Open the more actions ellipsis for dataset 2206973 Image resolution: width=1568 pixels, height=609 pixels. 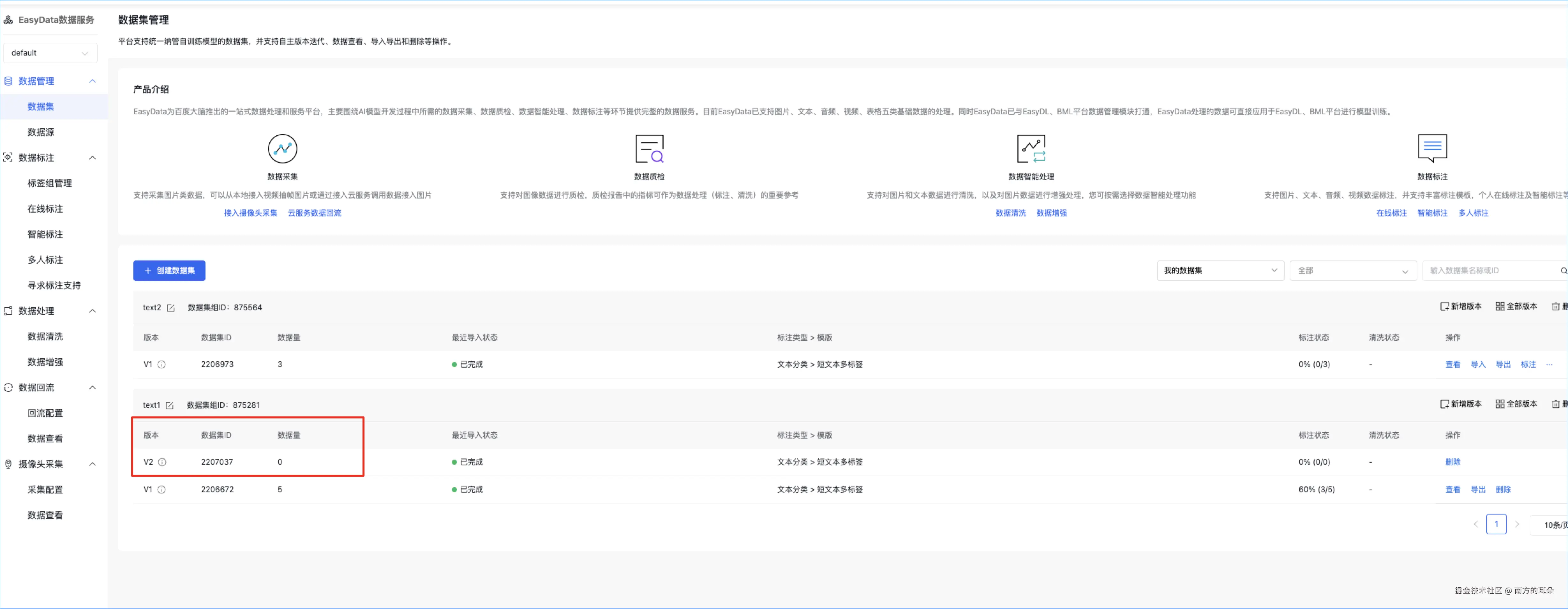tap(1549, 365)
